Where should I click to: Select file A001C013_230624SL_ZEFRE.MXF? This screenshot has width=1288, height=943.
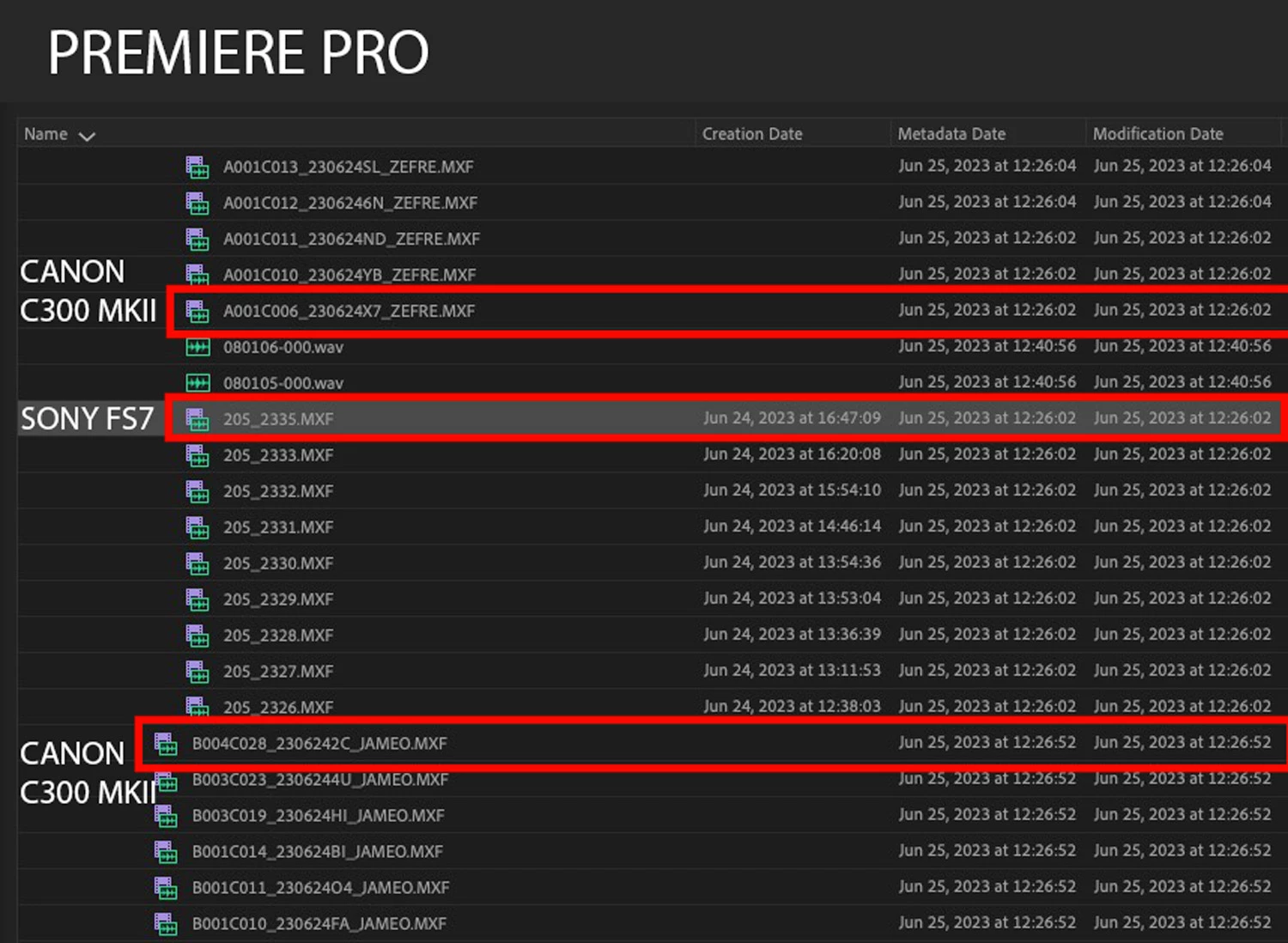pos(349,167)
